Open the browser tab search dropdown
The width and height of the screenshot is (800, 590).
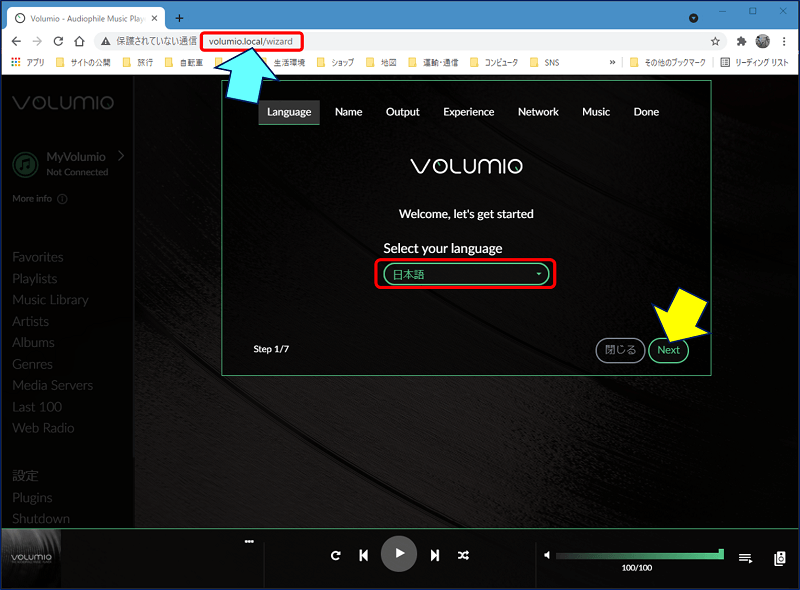693,18
